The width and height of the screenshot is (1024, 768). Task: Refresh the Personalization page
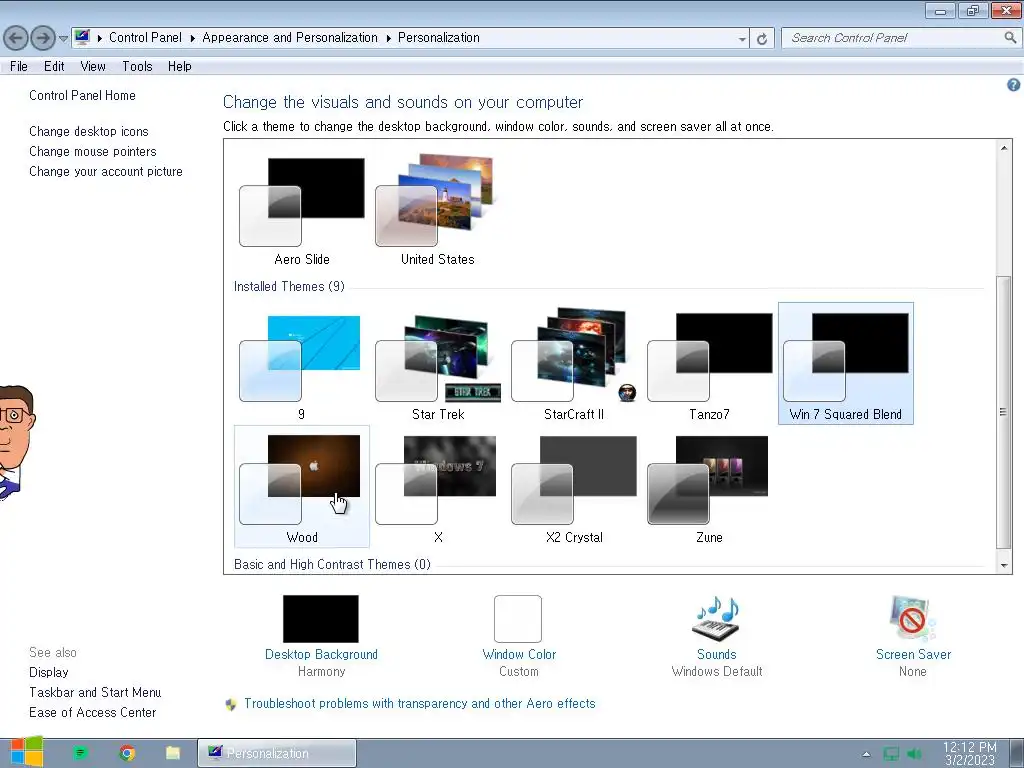pos(762,39)
